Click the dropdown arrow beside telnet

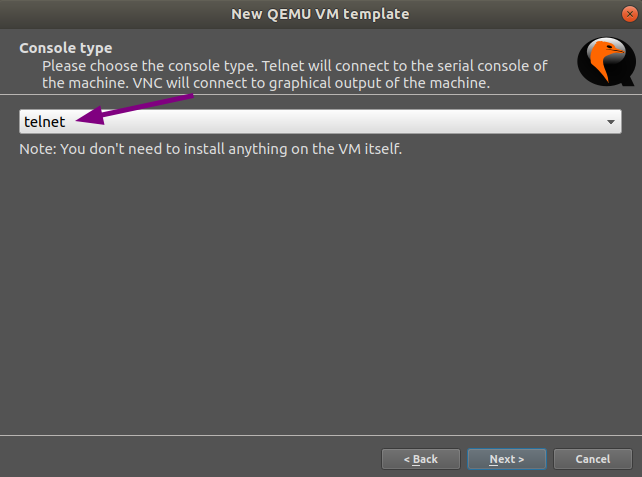point(610,121)
